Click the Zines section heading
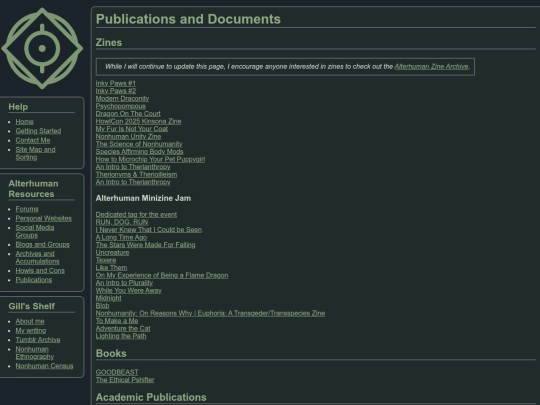 109,42
